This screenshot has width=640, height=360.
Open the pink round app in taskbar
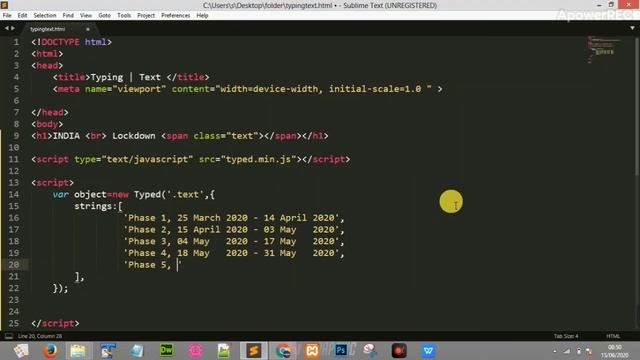click(196, 351)
